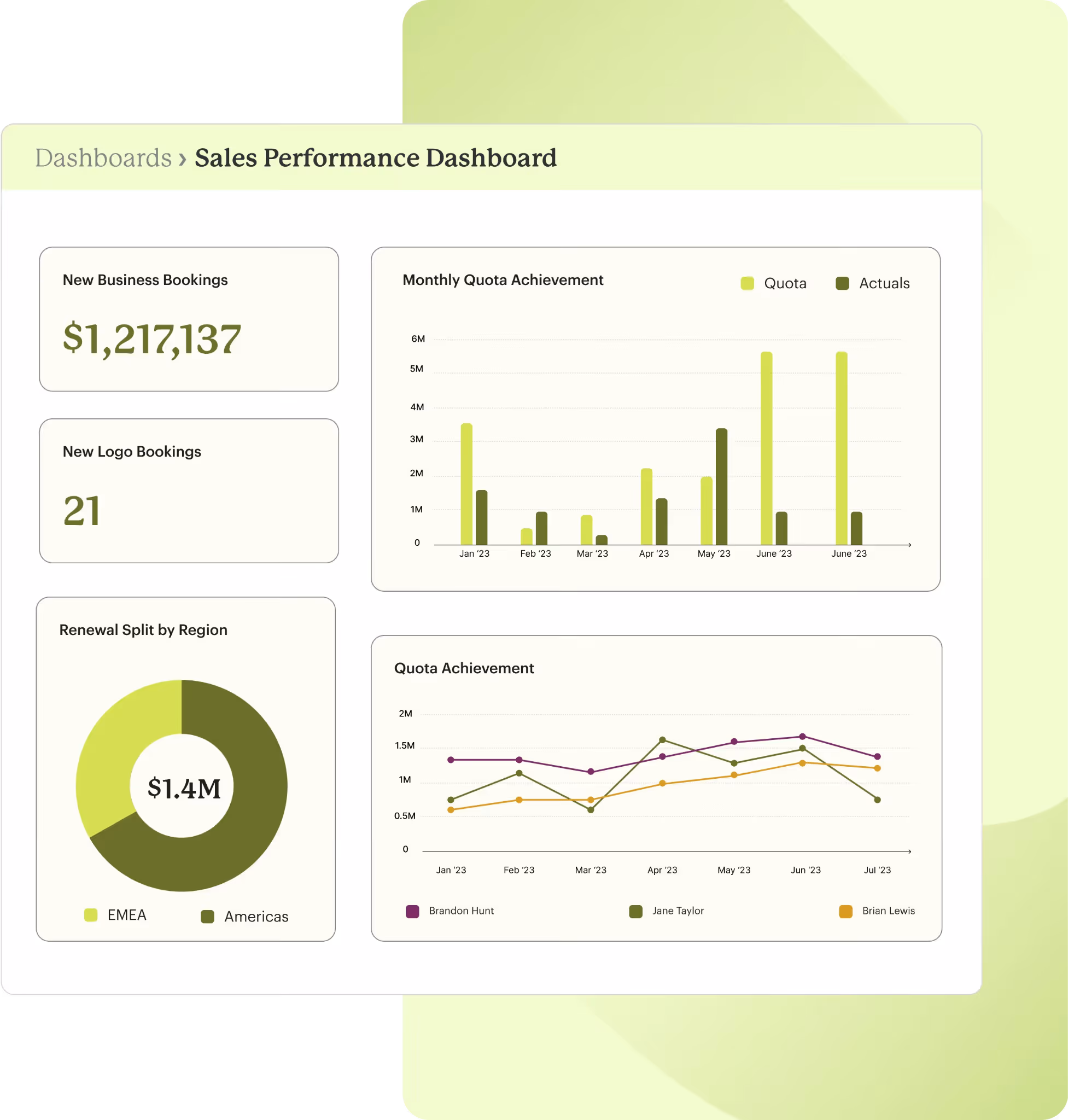Click the 1.5M line chart axis label
Image resolution: width=1068 pixels, height=1120 pixels.
coord(405,745)
